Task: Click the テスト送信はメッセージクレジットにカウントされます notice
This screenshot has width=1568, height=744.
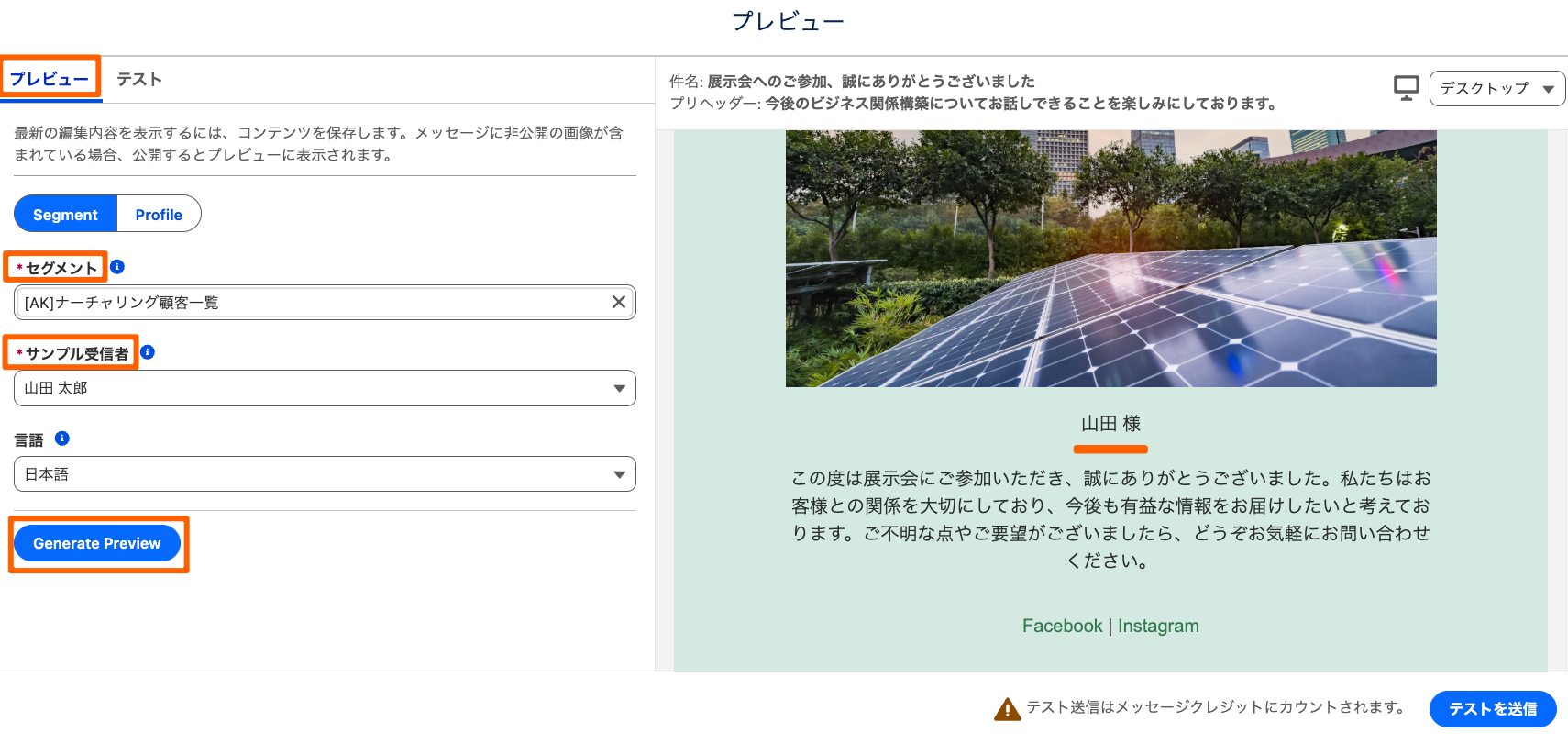Action: pos(1218,706)
